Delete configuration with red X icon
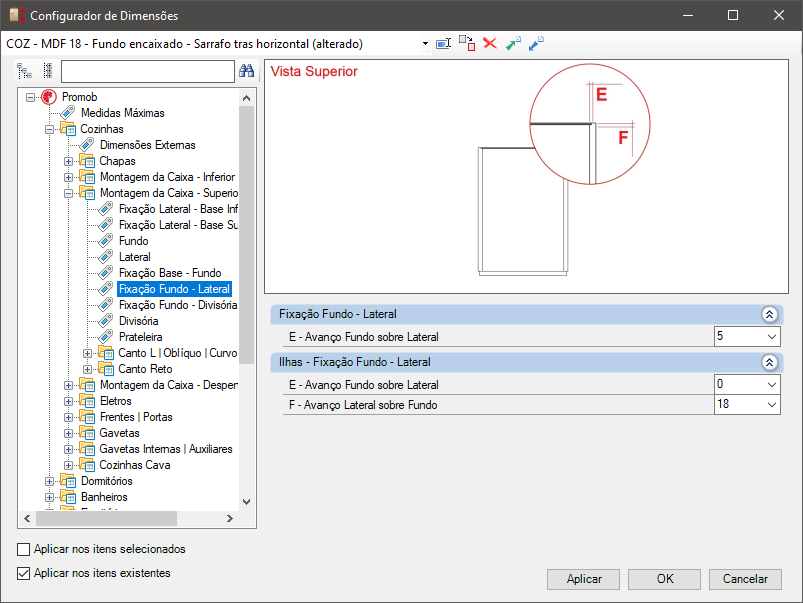Viewport: 803px width, 603px height. [490, 44]
